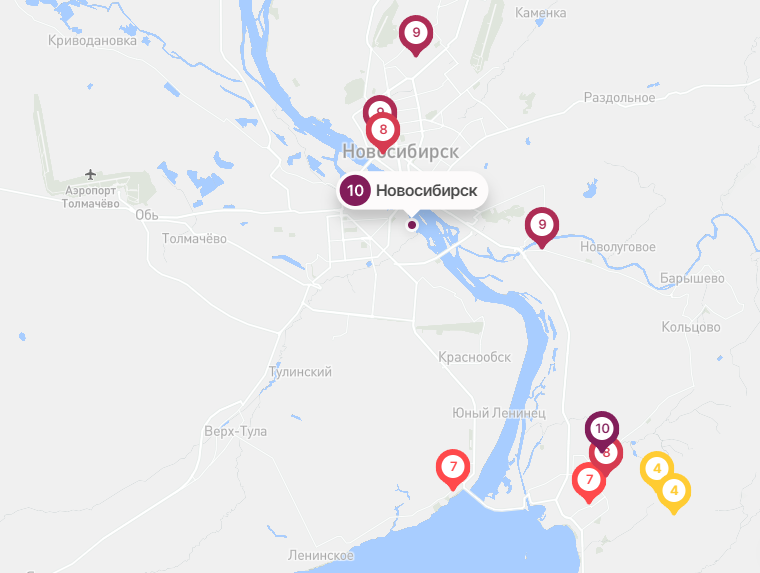Select the red 7 marker beside the yellow pins

589,480
